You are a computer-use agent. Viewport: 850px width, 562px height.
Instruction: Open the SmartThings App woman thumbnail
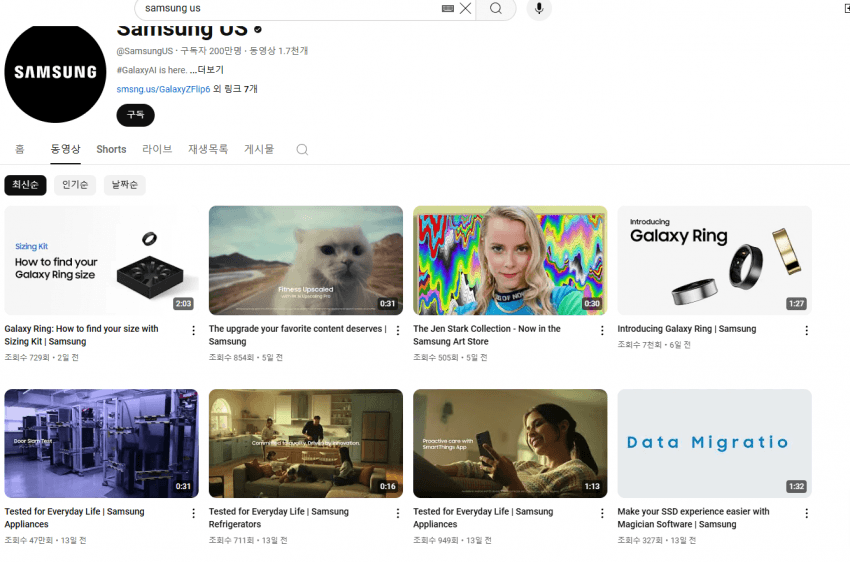click(x=510, y=443)
